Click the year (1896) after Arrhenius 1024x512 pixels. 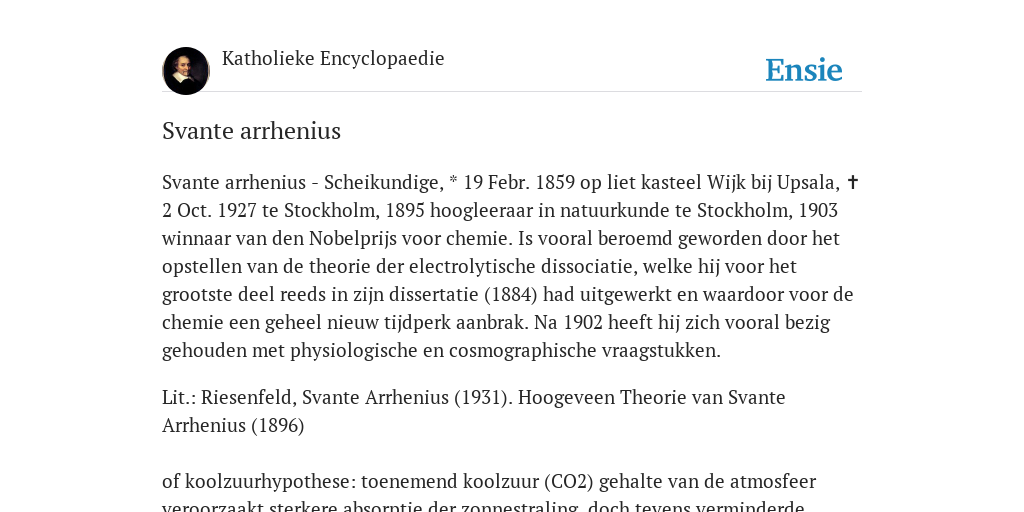click(x=278, y=425)
